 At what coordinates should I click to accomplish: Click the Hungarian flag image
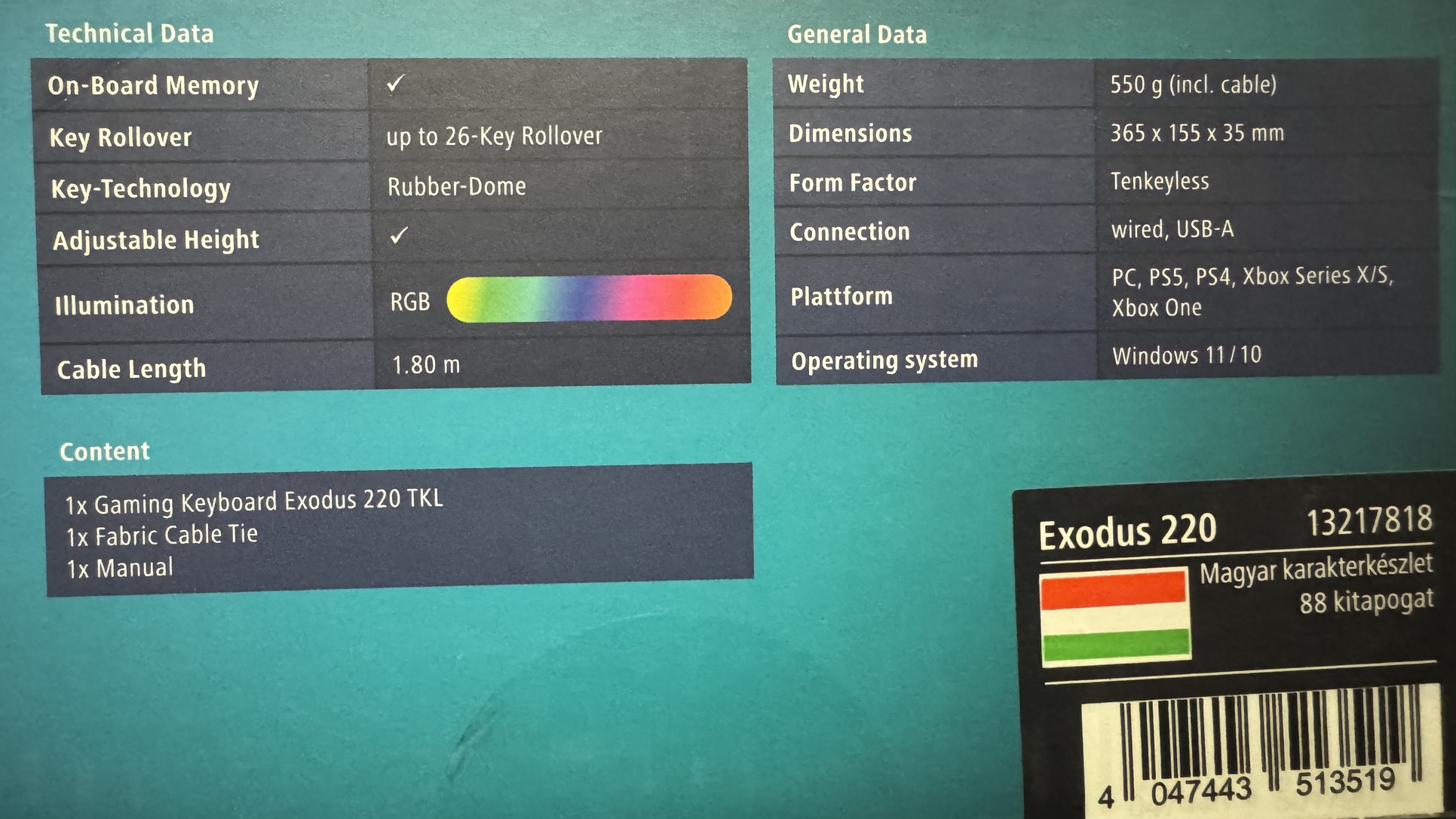(x=1114, y=617)
